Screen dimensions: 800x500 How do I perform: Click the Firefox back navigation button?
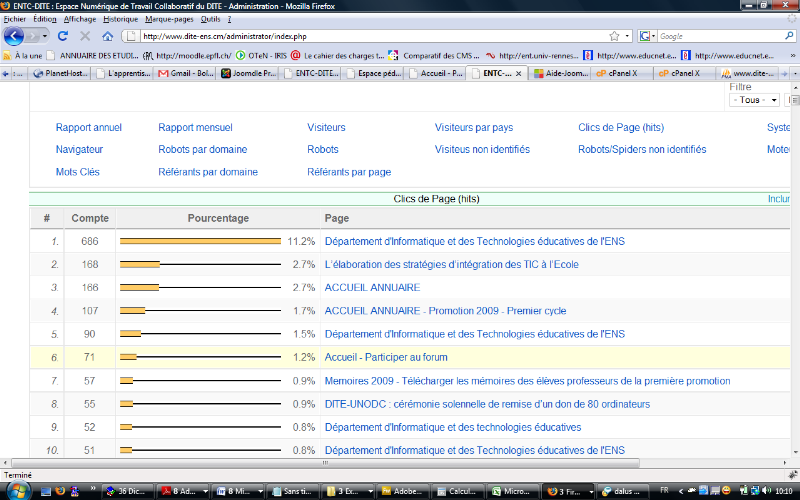[x=14, y=36]
